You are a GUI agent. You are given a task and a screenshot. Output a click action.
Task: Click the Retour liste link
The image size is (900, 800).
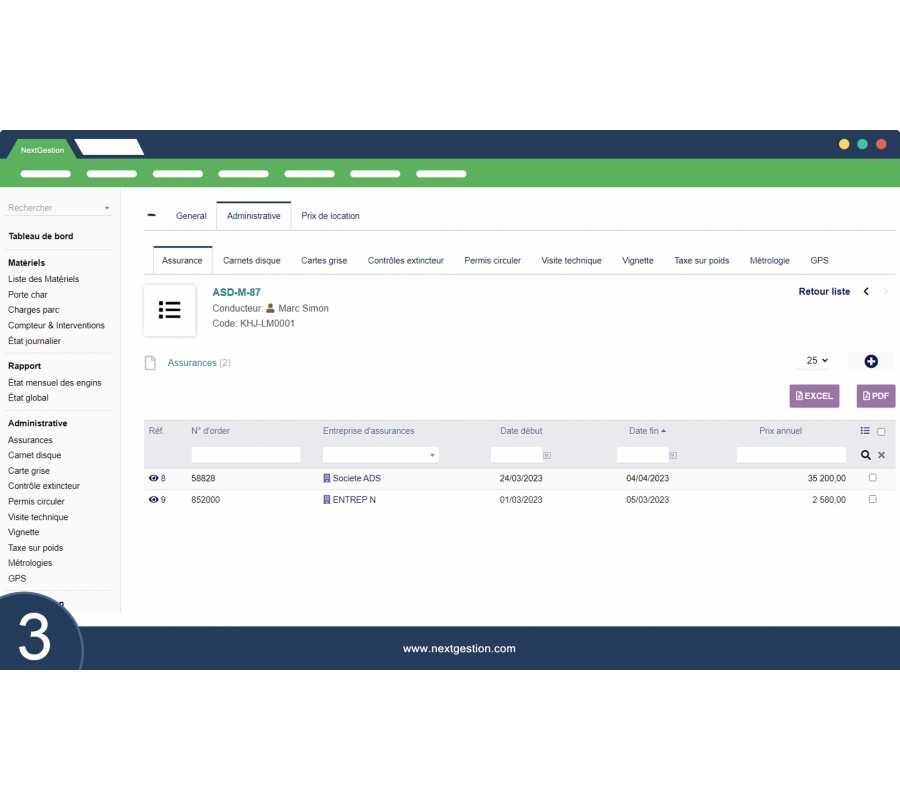pos(824,291)
